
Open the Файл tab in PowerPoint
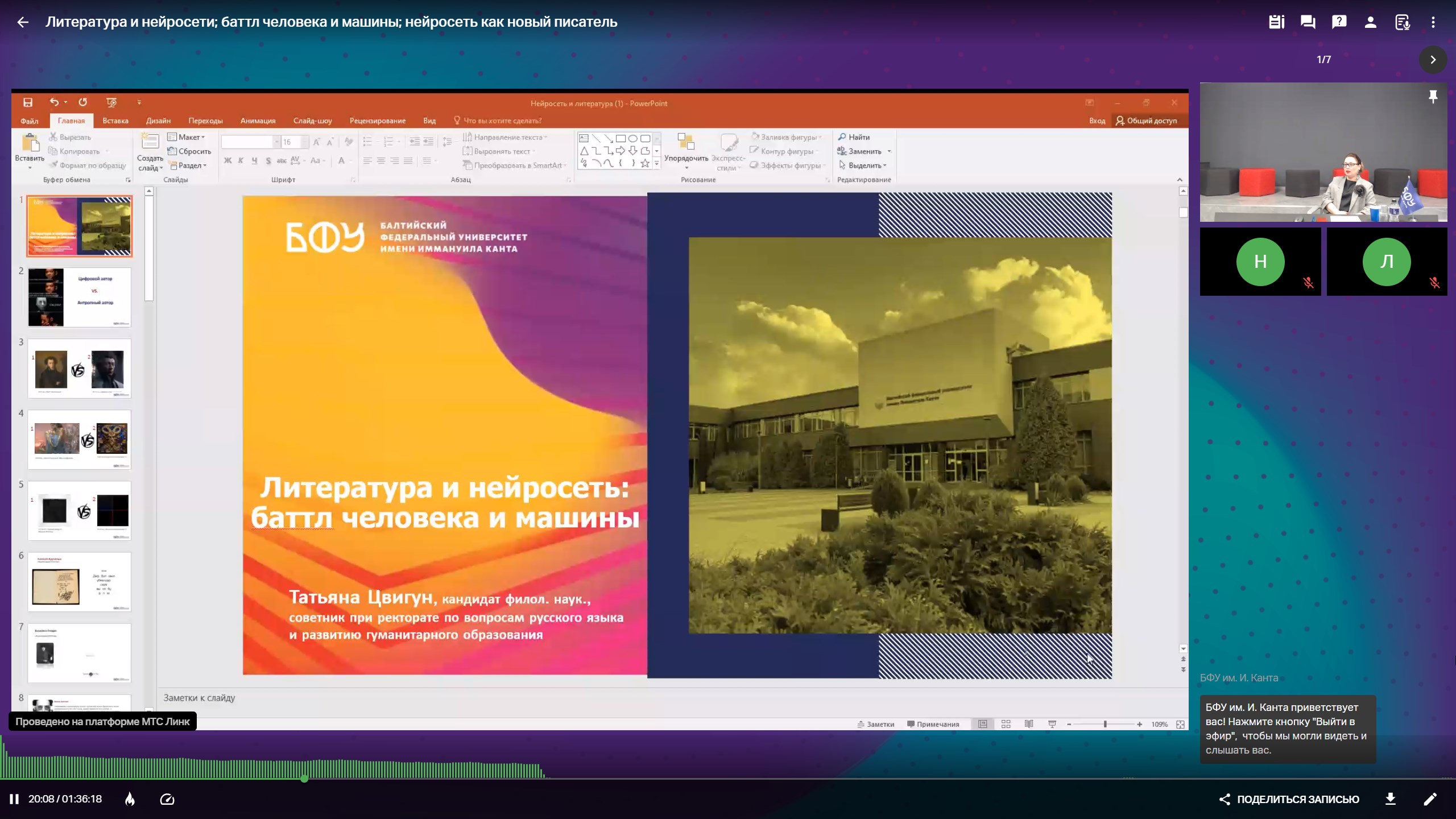pyautogui.click(x=29, y=121)
